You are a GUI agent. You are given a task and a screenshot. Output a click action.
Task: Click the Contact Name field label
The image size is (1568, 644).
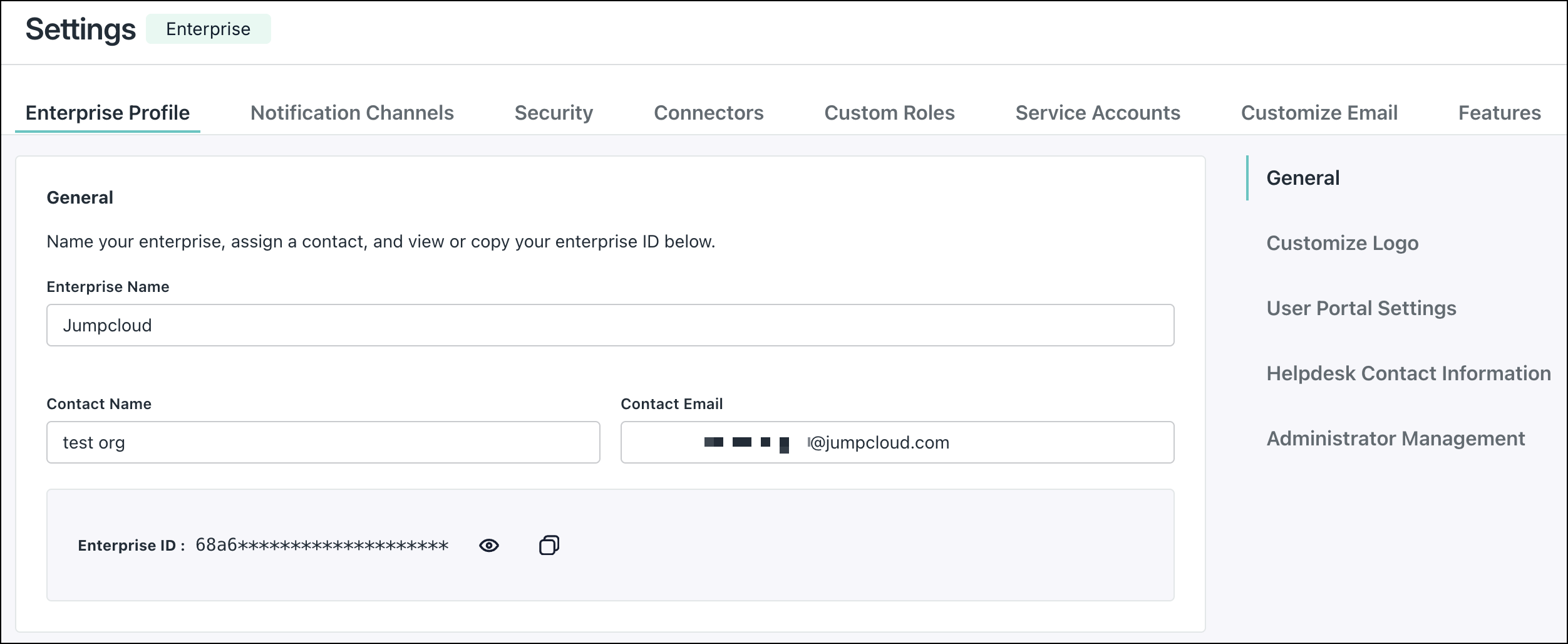pos(99,404)
